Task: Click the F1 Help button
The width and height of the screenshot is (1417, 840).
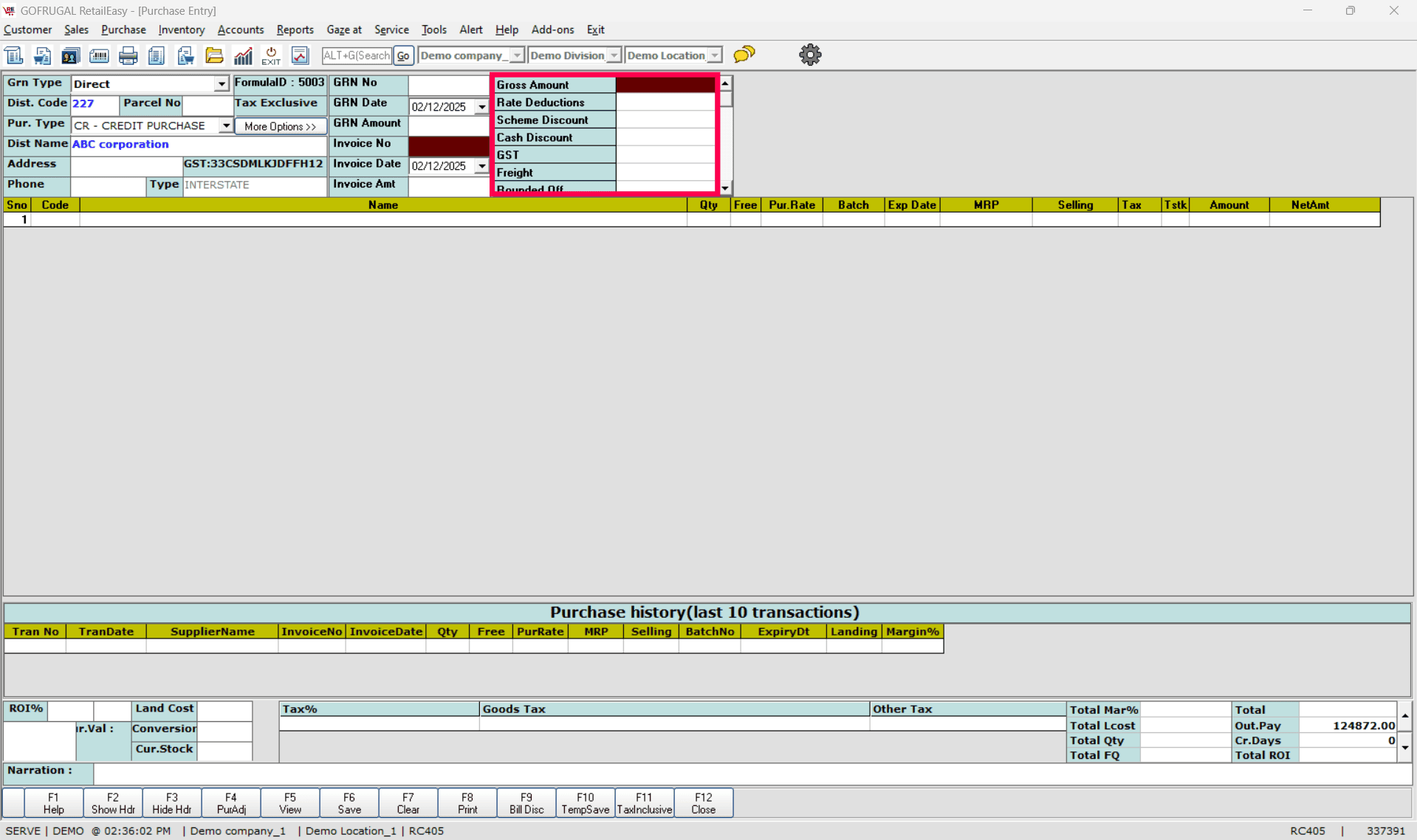Action: click(54, 803)
